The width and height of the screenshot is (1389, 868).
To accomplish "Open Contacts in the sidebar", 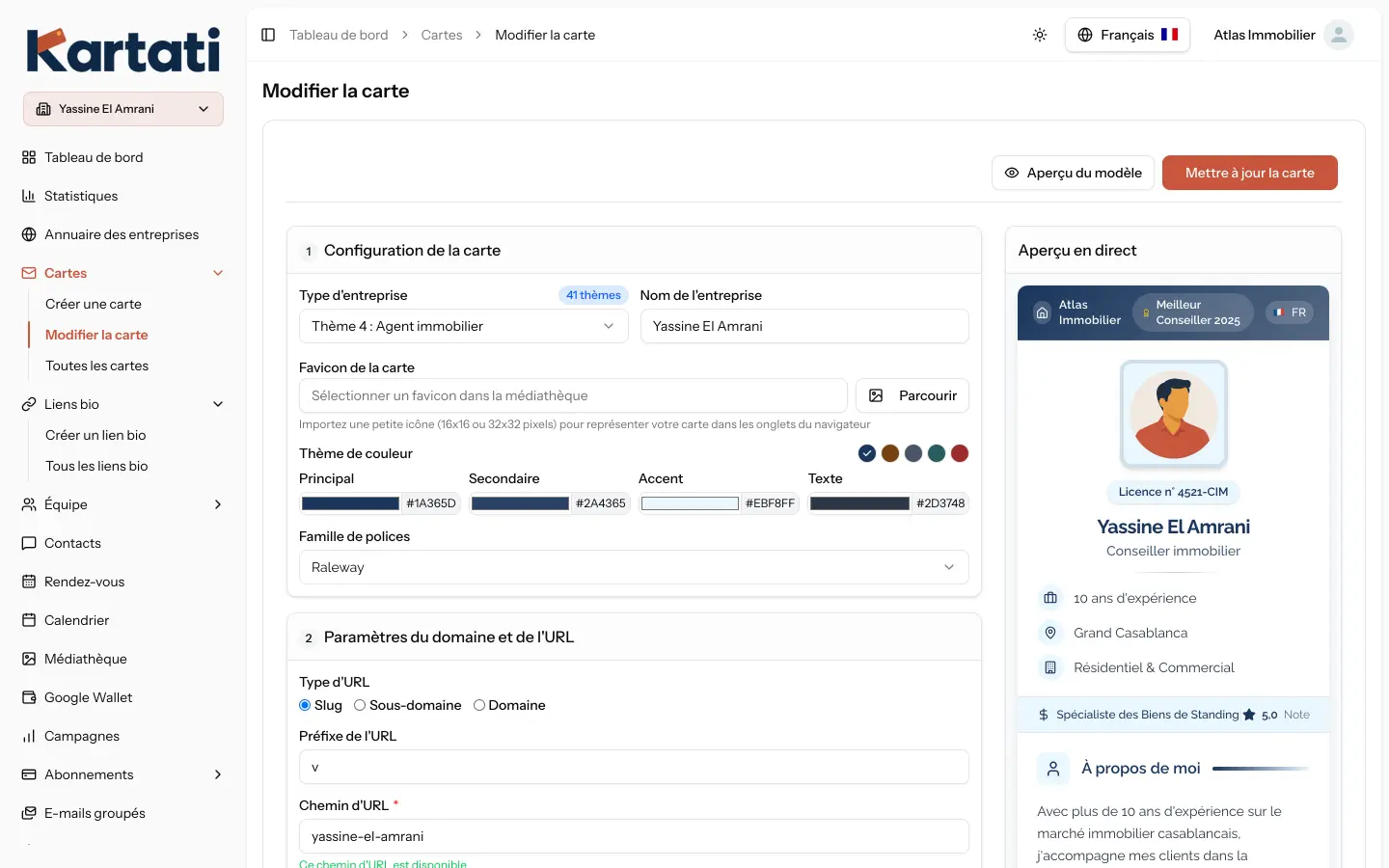I will point(123,543).
